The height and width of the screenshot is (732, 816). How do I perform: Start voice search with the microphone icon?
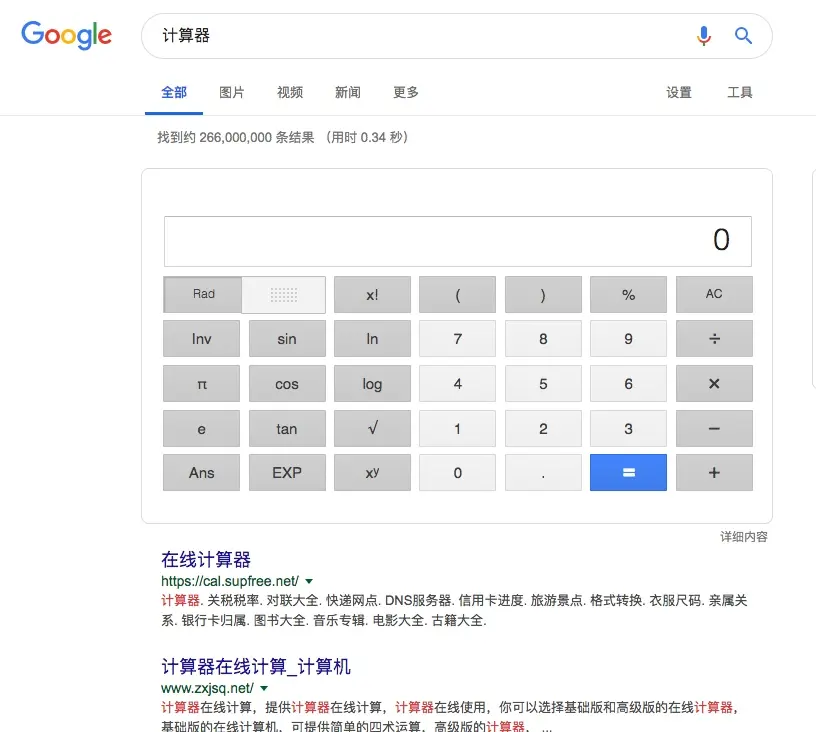point(704,35)
